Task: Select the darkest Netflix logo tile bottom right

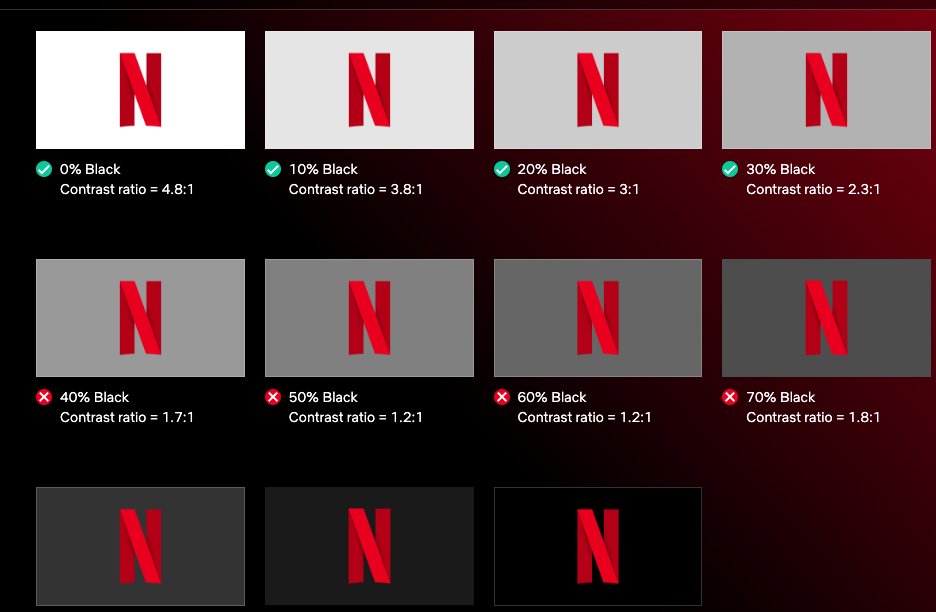Action: (597, 546)
